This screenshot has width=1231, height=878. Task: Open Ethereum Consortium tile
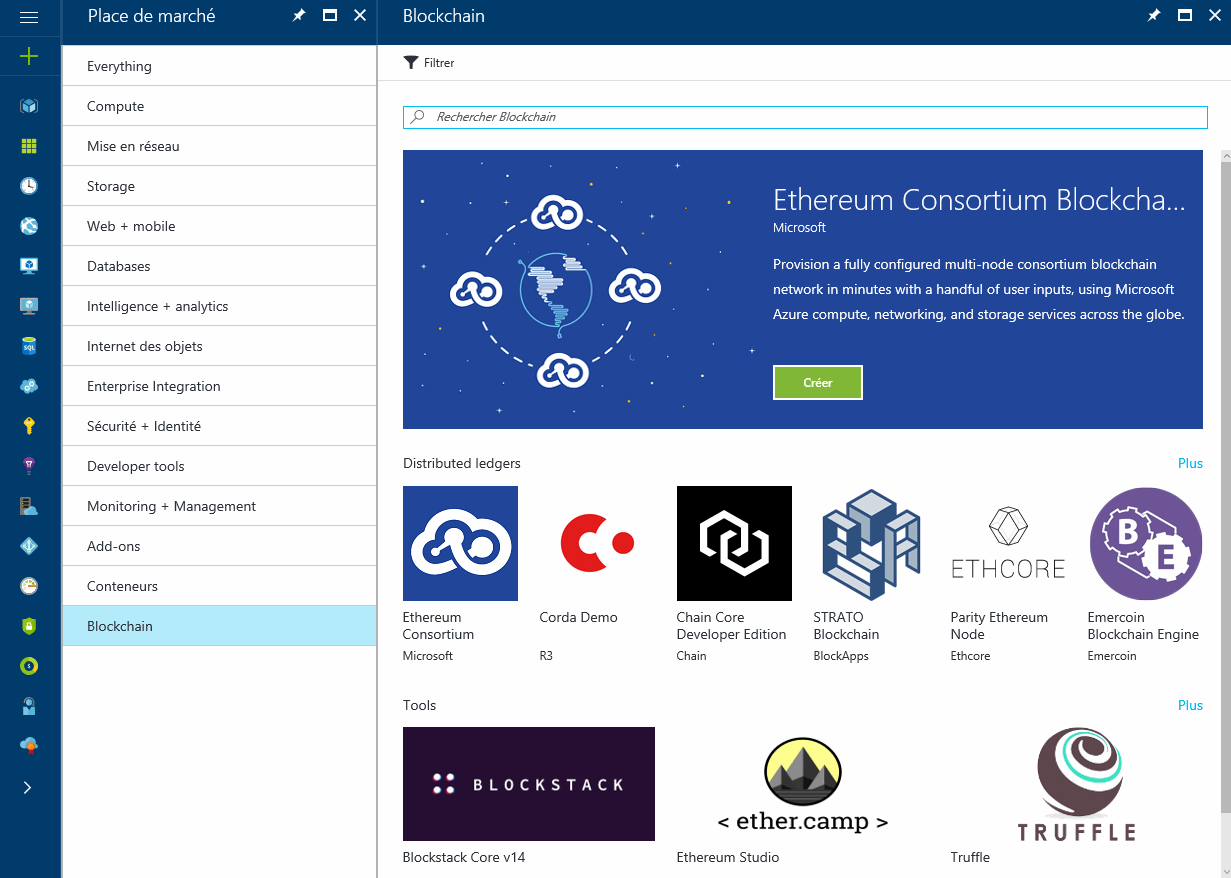click(x=460, y=574)
